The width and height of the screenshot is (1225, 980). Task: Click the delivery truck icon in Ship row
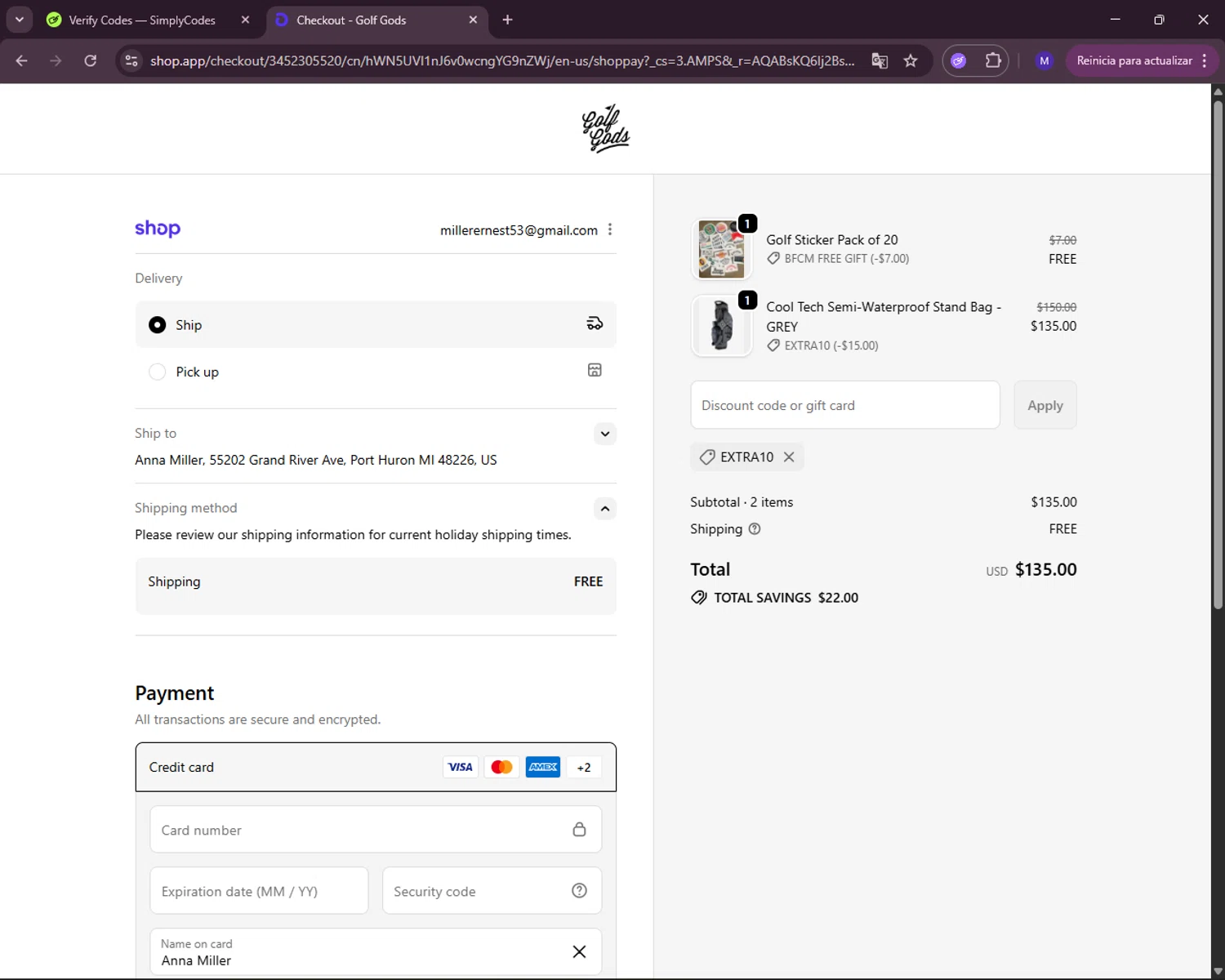[x=595, y=324]
